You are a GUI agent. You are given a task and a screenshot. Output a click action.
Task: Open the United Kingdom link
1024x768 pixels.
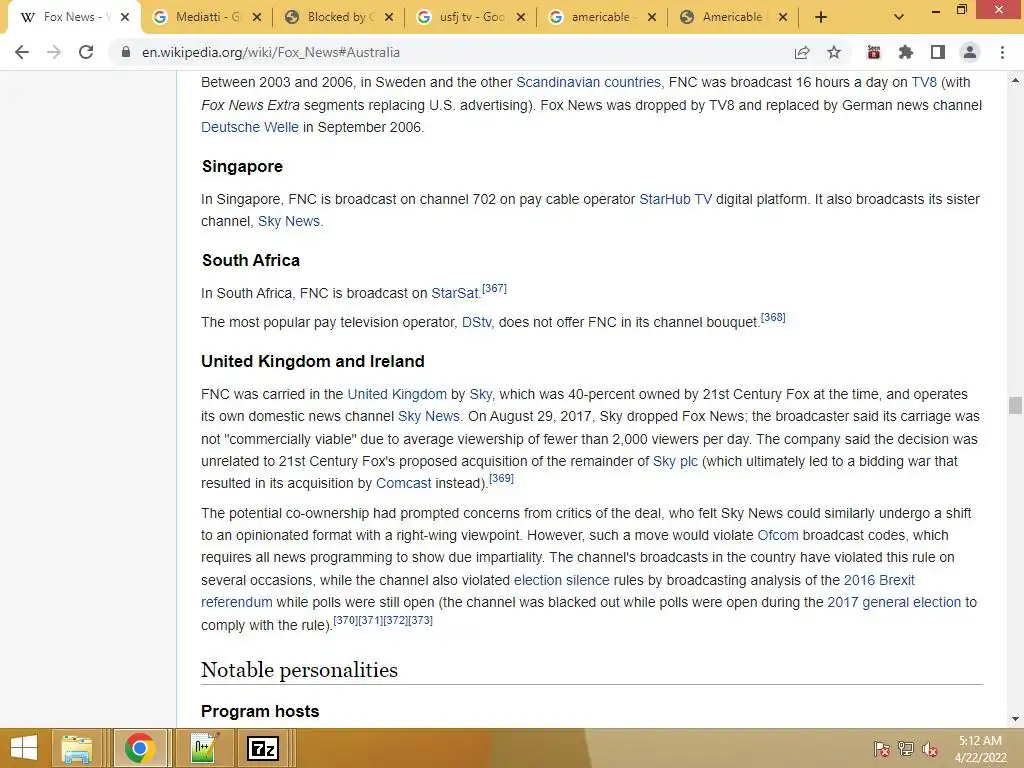tap(397, 394)
